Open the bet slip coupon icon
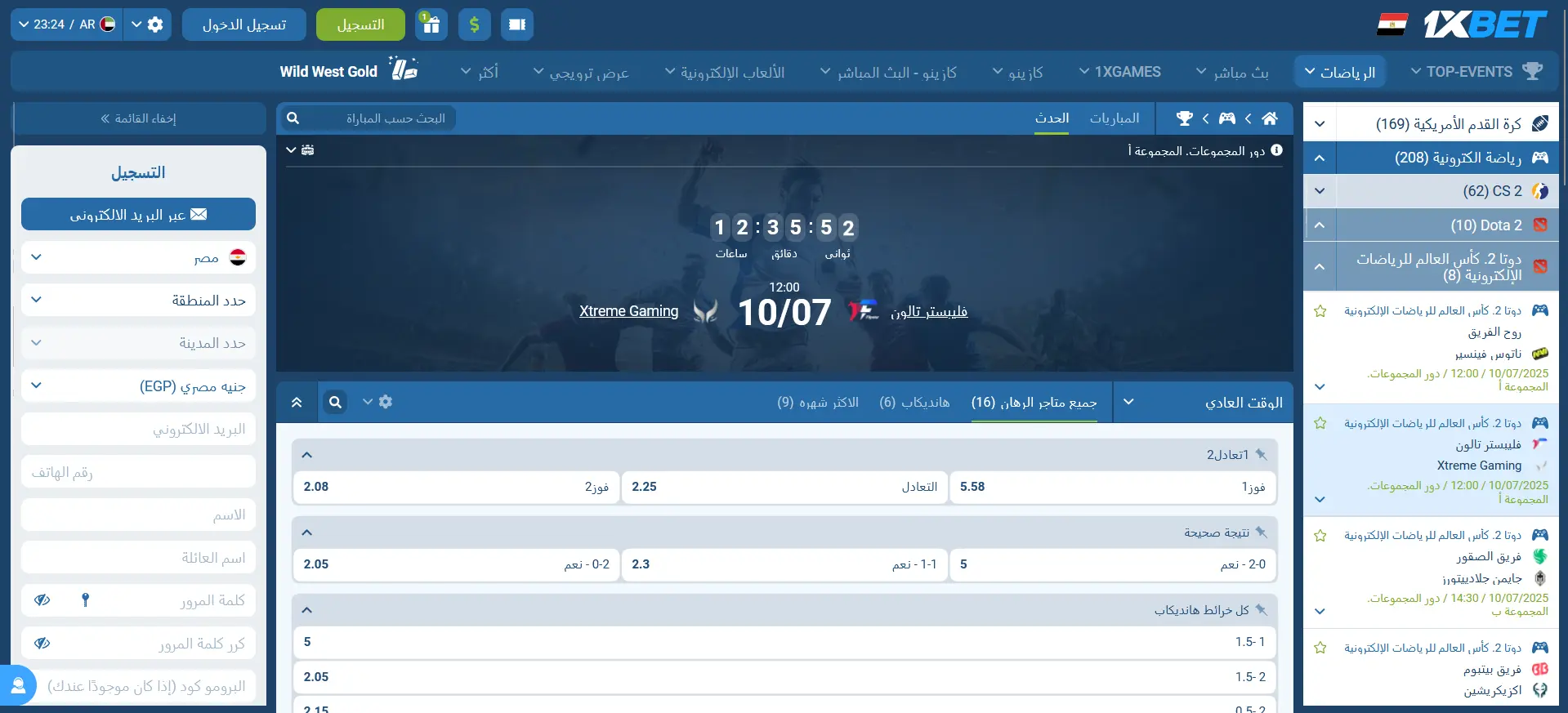 pos(517,25)
